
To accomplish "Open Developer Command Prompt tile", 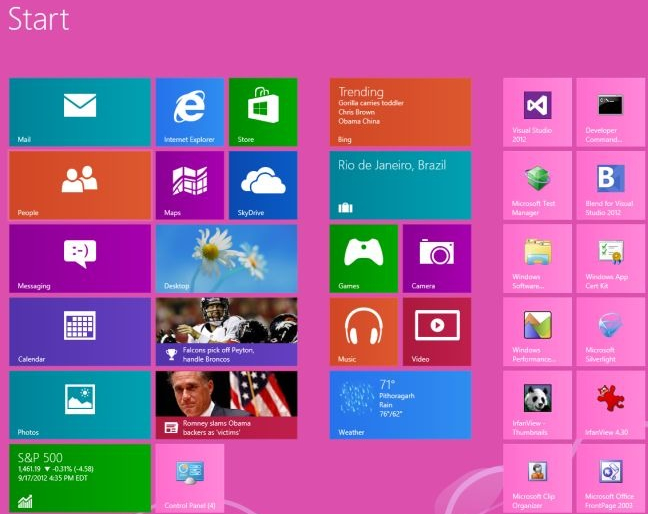I will [x=610, y=112].
